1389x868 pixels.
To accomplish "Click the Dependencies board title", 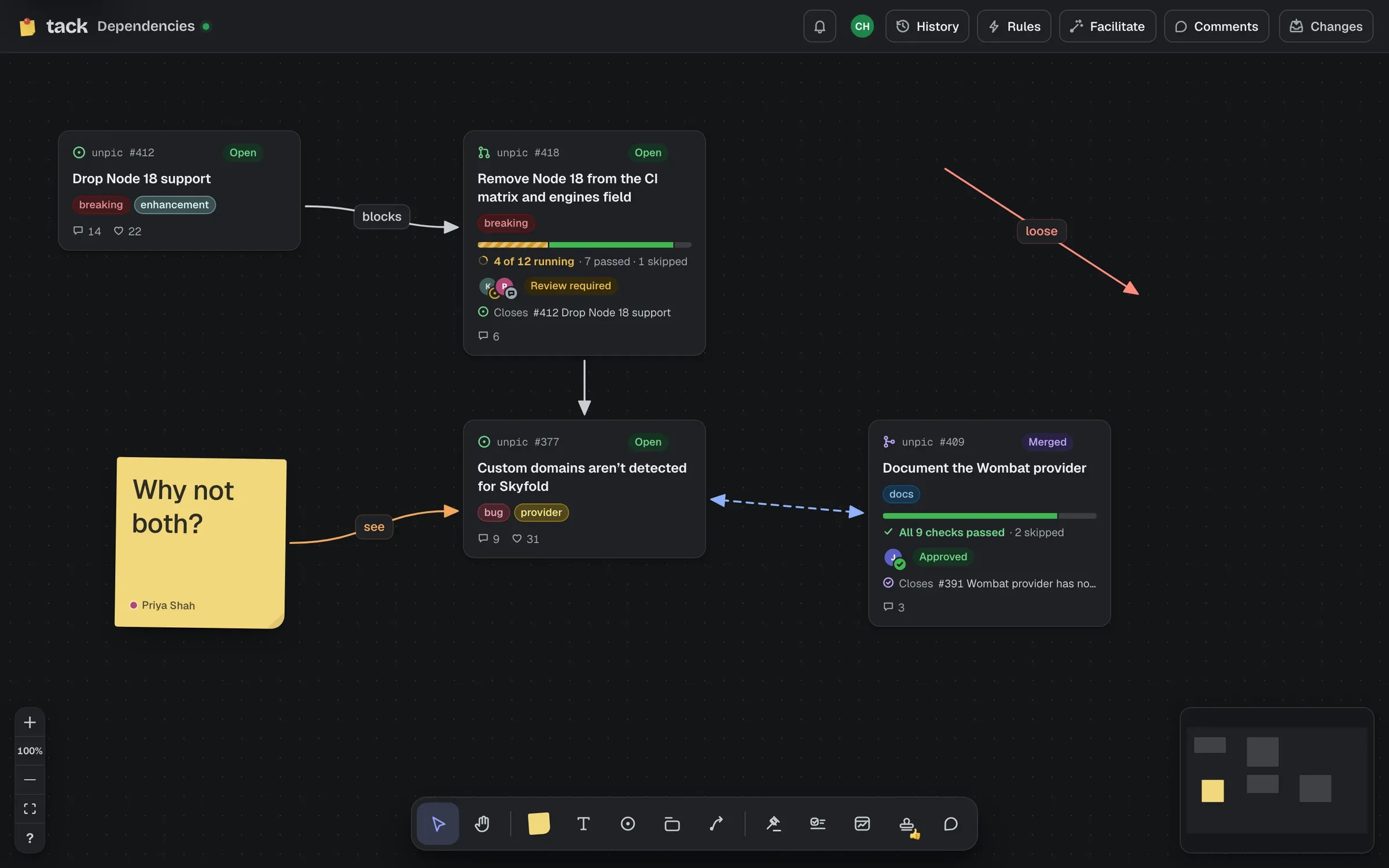I will click(146, 26).
